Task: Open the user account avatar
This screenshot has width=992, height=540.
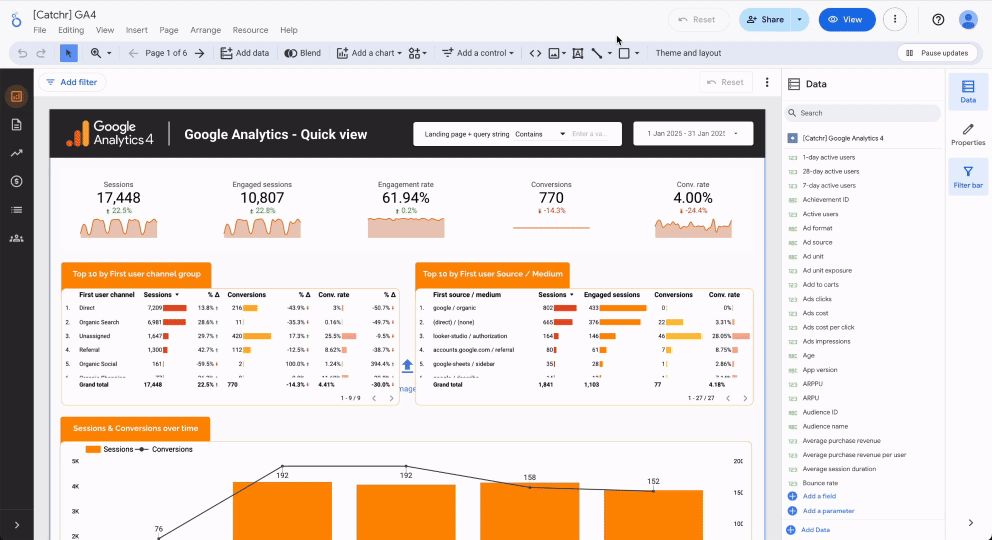Action: pyautogui.click(x=968, y=20)
